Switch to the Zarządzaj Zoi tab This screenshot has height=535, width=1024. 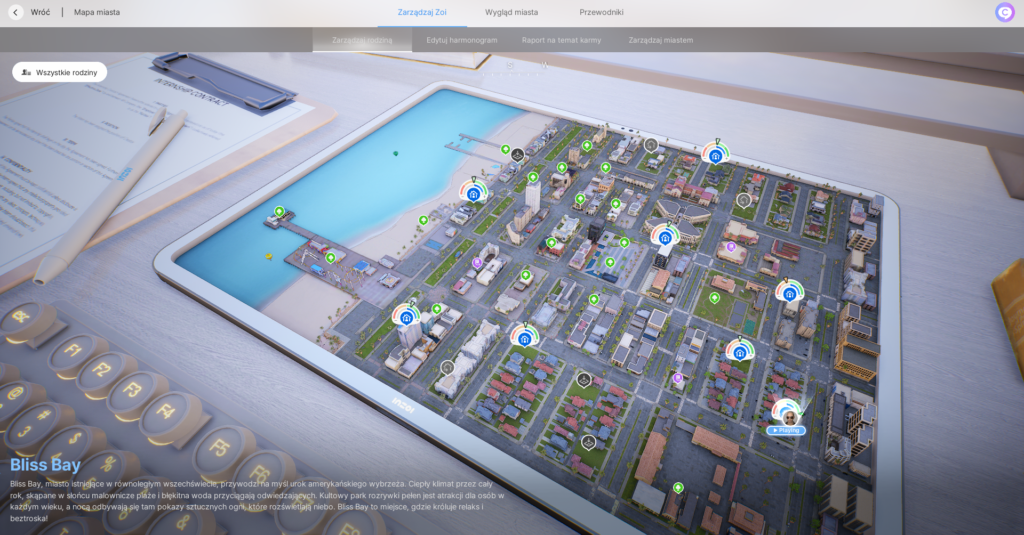click(422, 12)
